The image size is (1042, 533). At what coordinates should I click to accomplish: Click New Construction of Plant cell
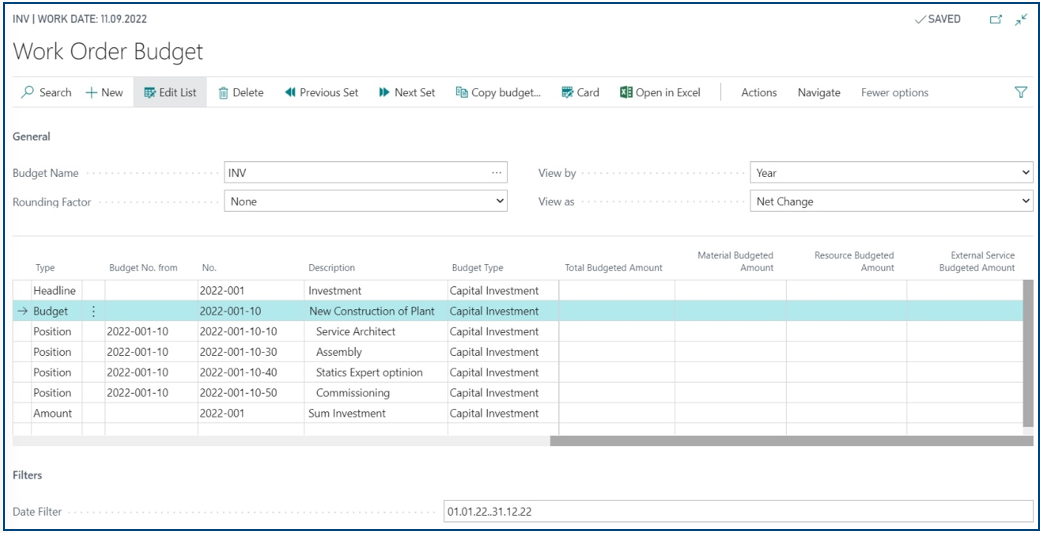(375, 311)
